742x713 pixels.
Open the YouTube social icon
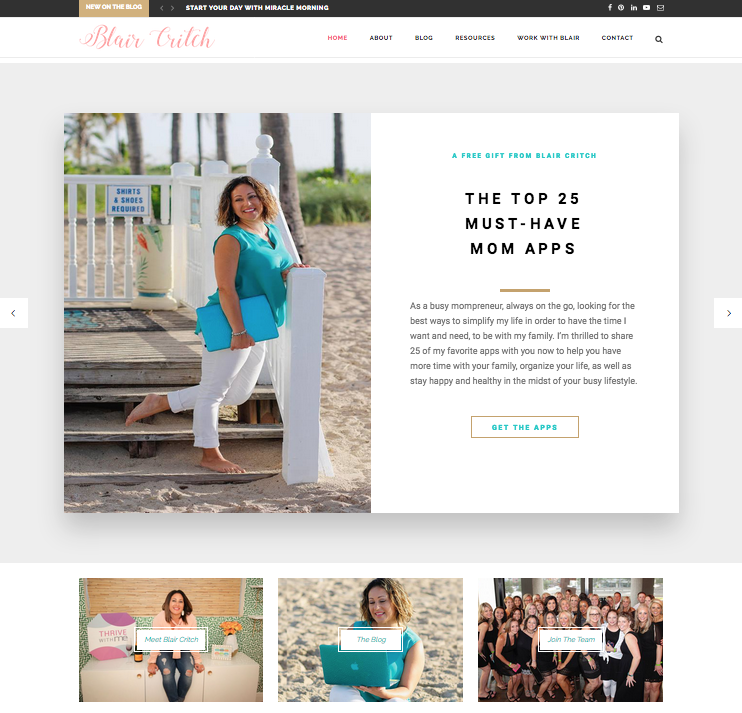point(646,8)
